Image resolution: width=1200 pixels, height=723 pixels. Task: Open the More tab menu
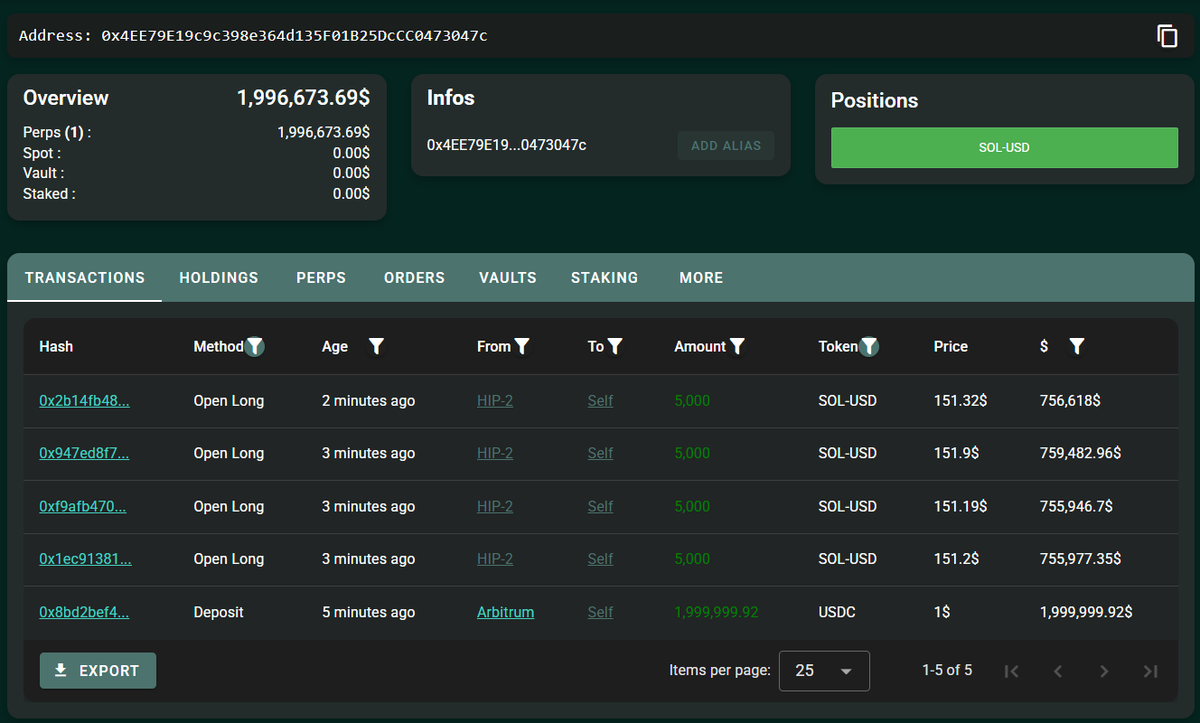[701, 278]
